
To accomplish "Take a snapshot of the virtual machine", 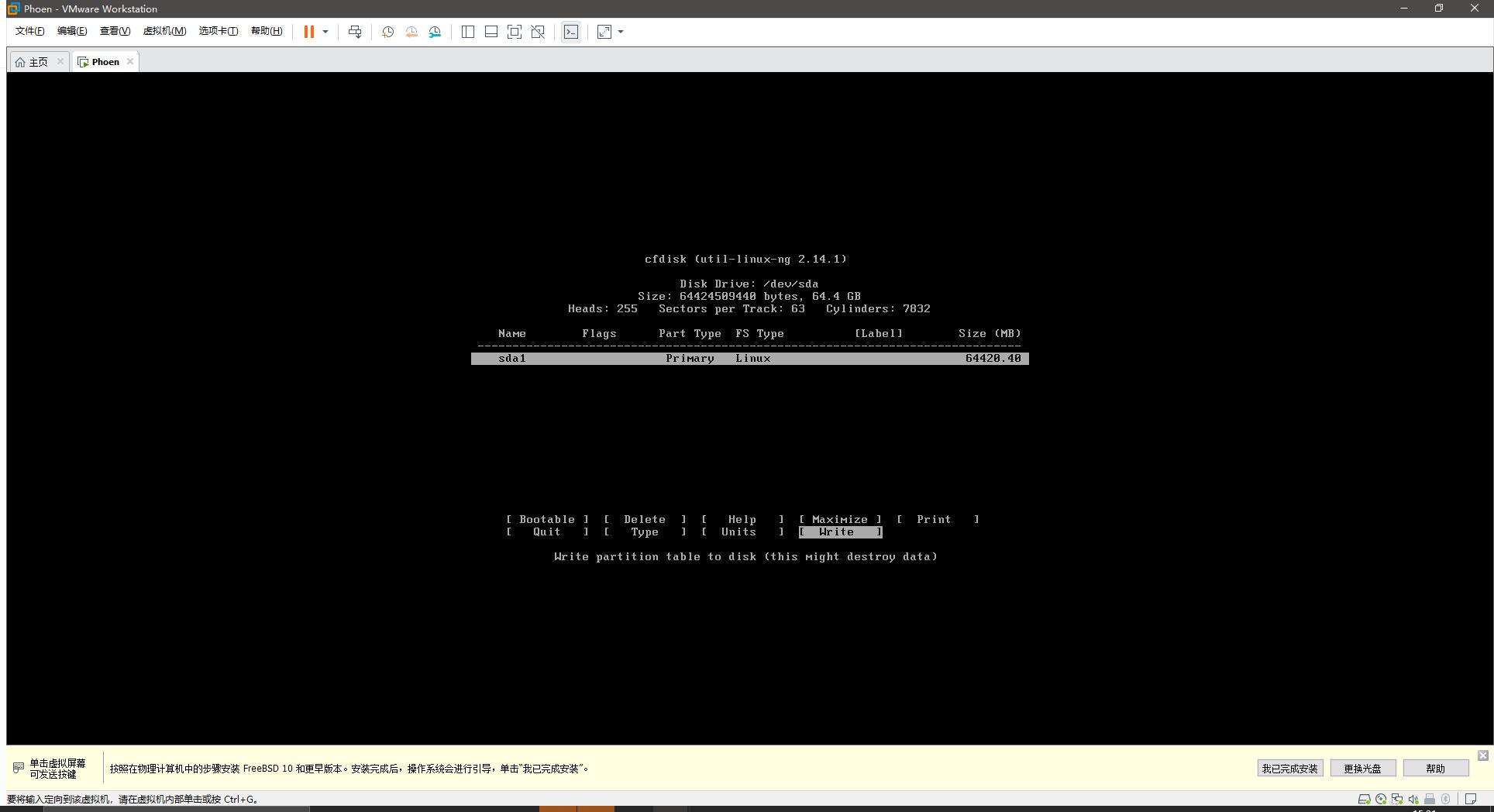I will click(x=387, y=32).
